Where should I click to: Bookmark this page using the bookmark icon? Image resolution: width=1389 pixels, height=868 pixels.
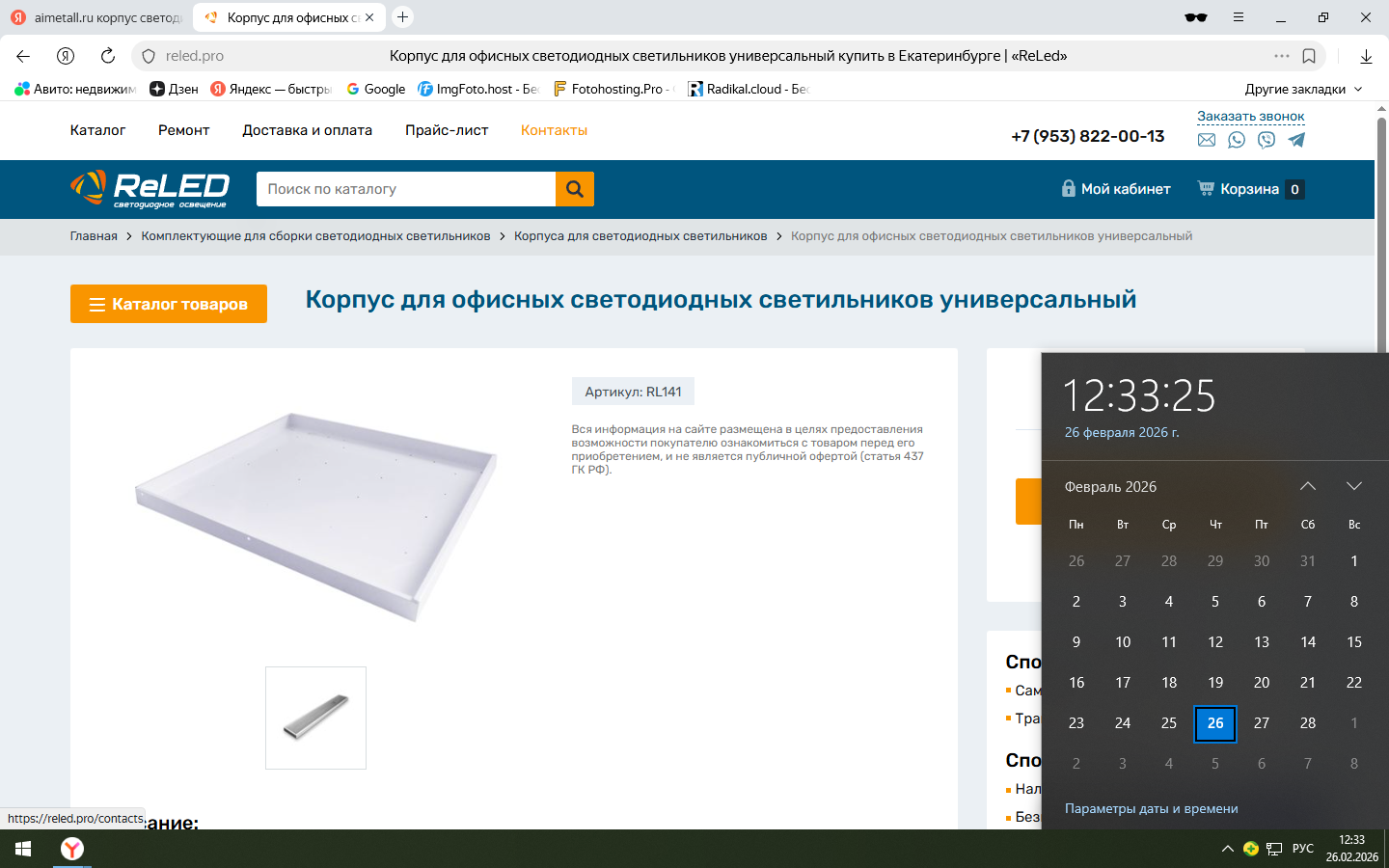pyautogui.click(x=1309, y=56)
